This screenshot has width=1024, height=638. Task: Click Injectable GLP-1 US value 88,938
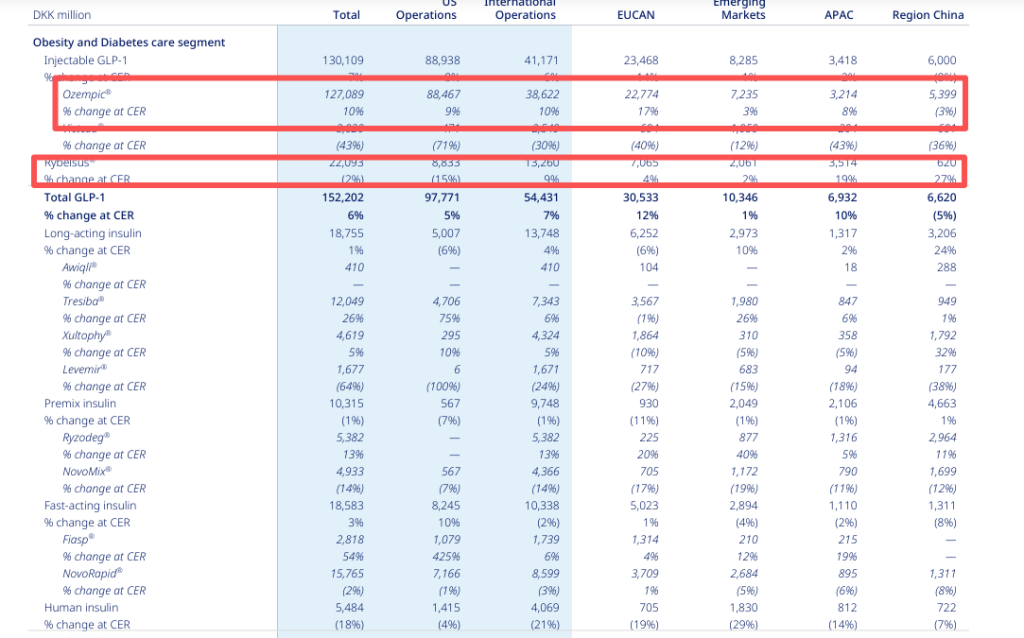(x=442, y=60)
